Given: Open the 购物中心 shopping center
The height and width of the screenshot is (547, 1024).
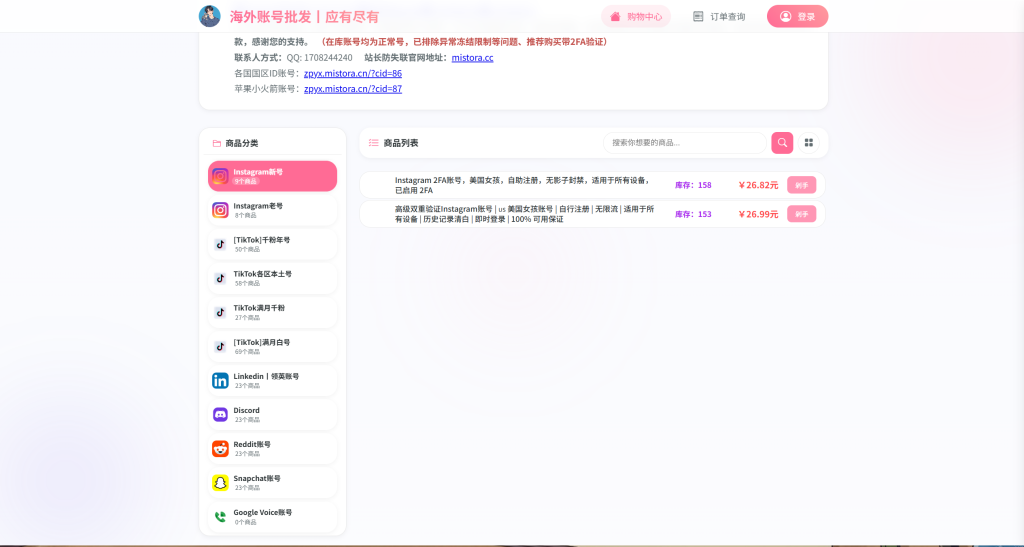Looking at the screenshot, I should 636,16.
